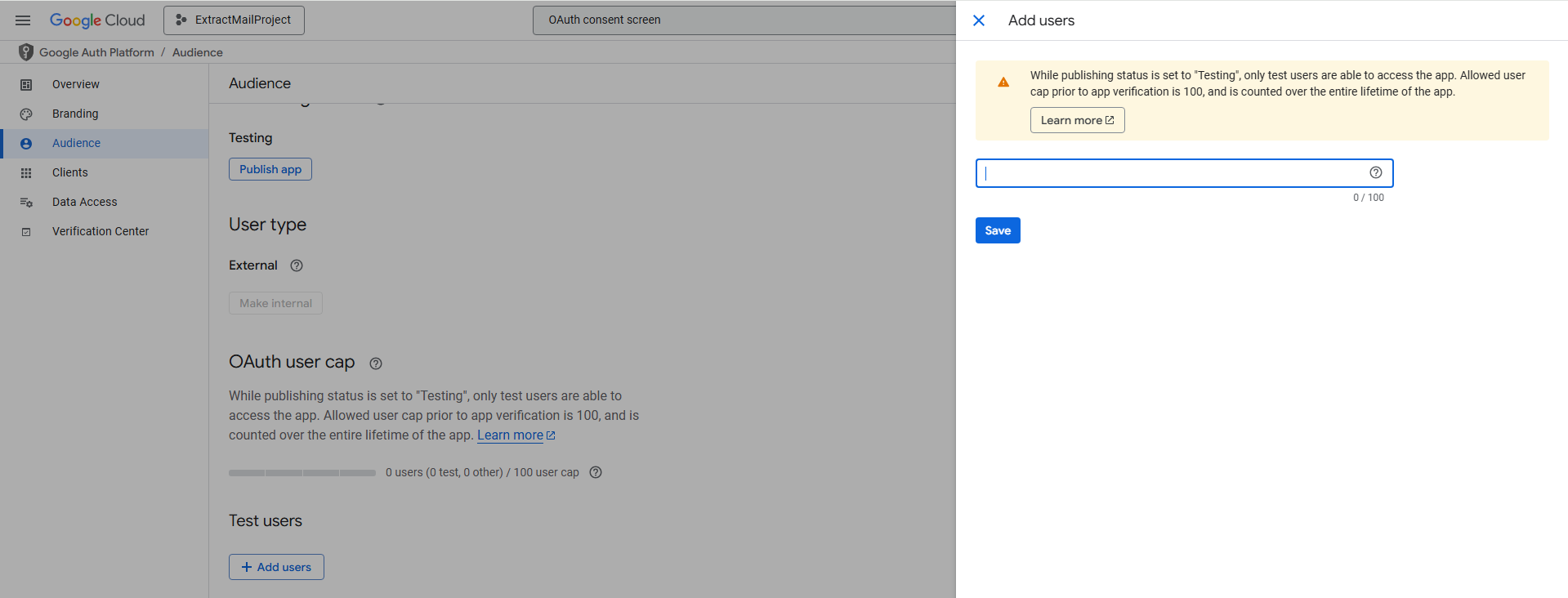Open the ExtractMailProject project selector
The height and width of the screenshot is (598, 1568).
pyautogui.click(x=234, y=20)
